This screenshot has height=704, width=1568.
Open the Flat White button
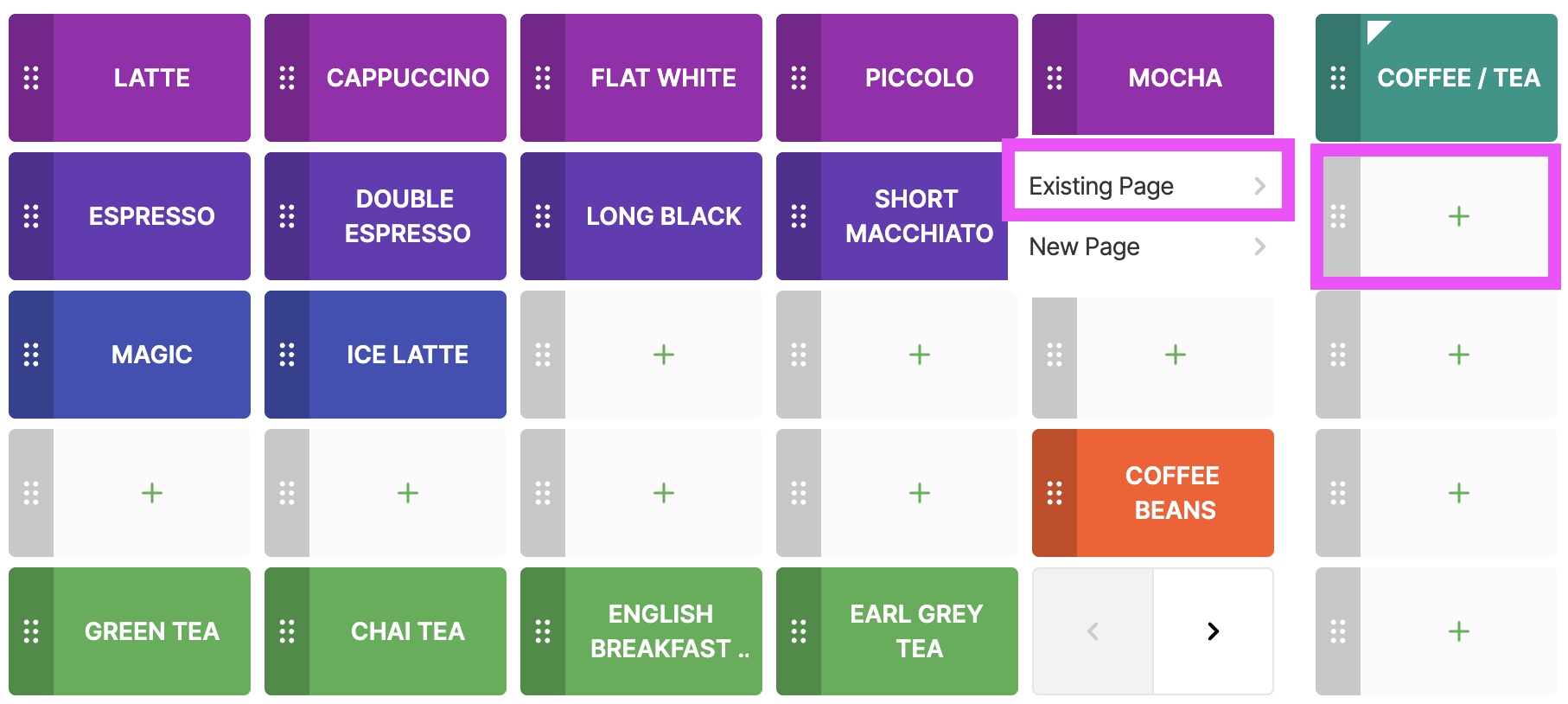663,78
